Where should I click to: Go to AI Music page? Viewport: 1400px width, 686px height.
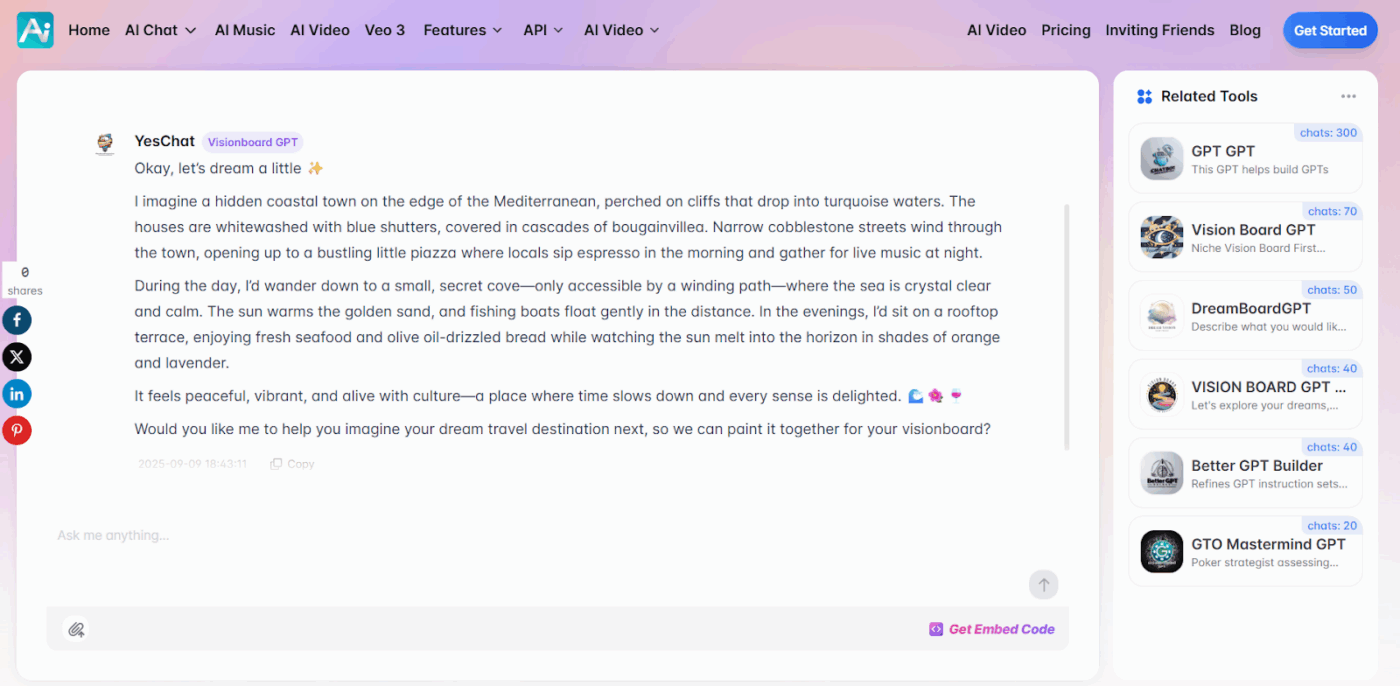pyautogui.click(x=245, y=30)
